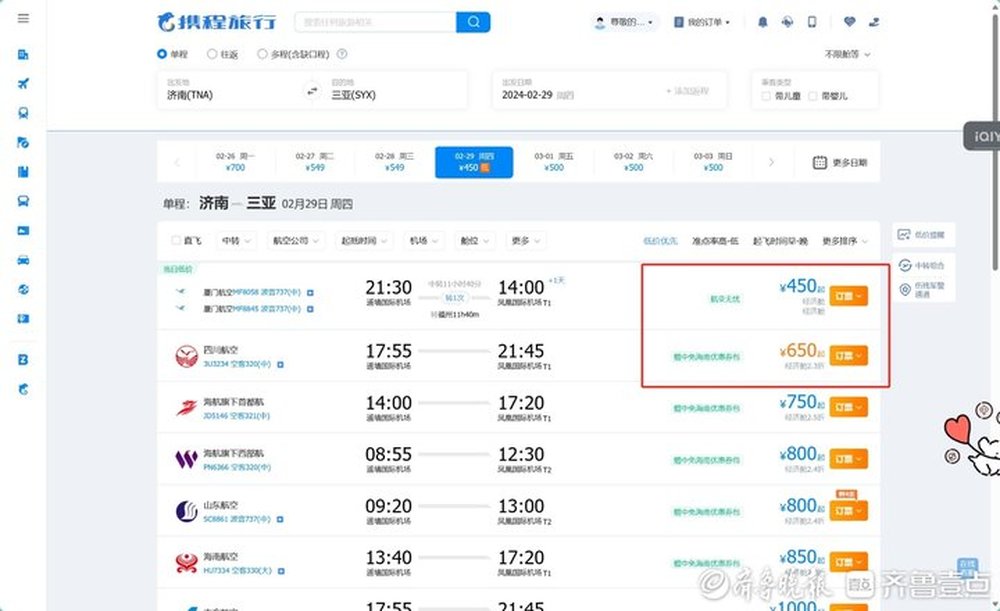The image size is (1000, 611).
Task: Expand the 更多 more filters dropdown
Action: point(526,240)
